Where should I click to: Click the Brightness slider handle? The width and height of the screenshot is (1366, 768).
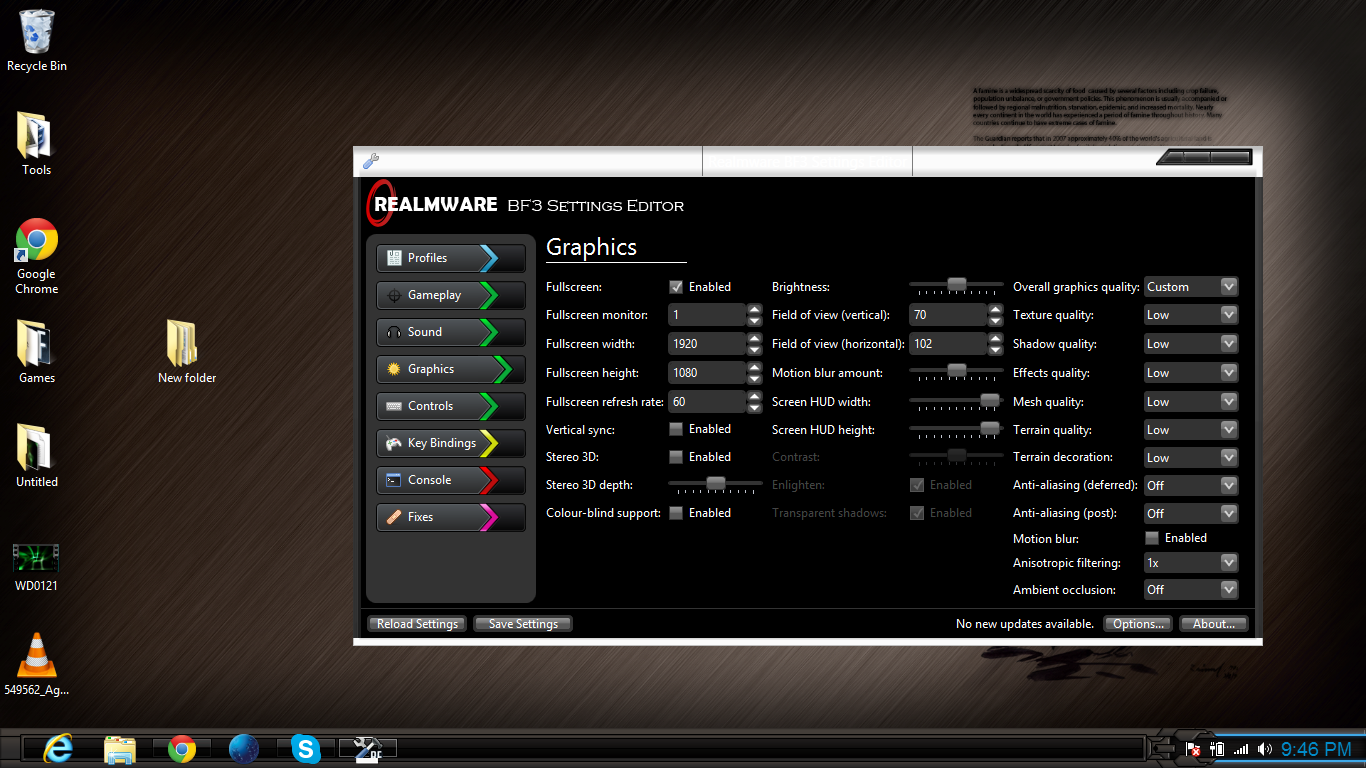tap(957, 284)
